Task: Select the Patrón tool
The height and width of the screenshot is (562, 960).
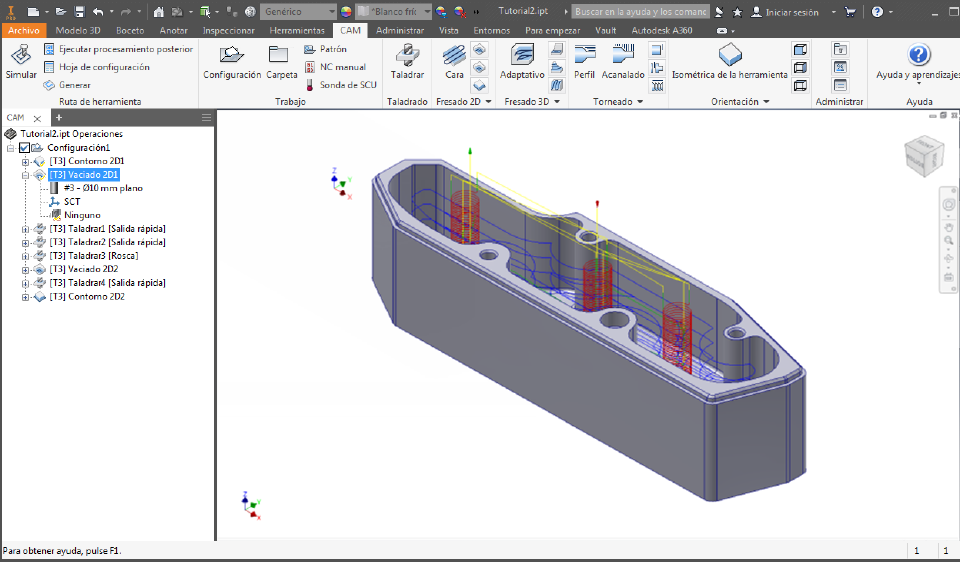Action: (x=325, y=49)
